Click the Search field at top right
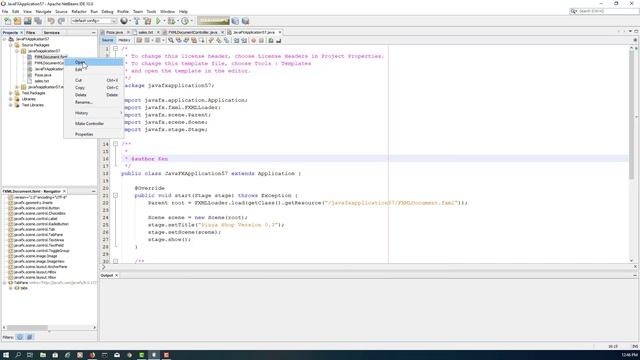This screenshot has width=640, height=360. [x=604, y=11]
